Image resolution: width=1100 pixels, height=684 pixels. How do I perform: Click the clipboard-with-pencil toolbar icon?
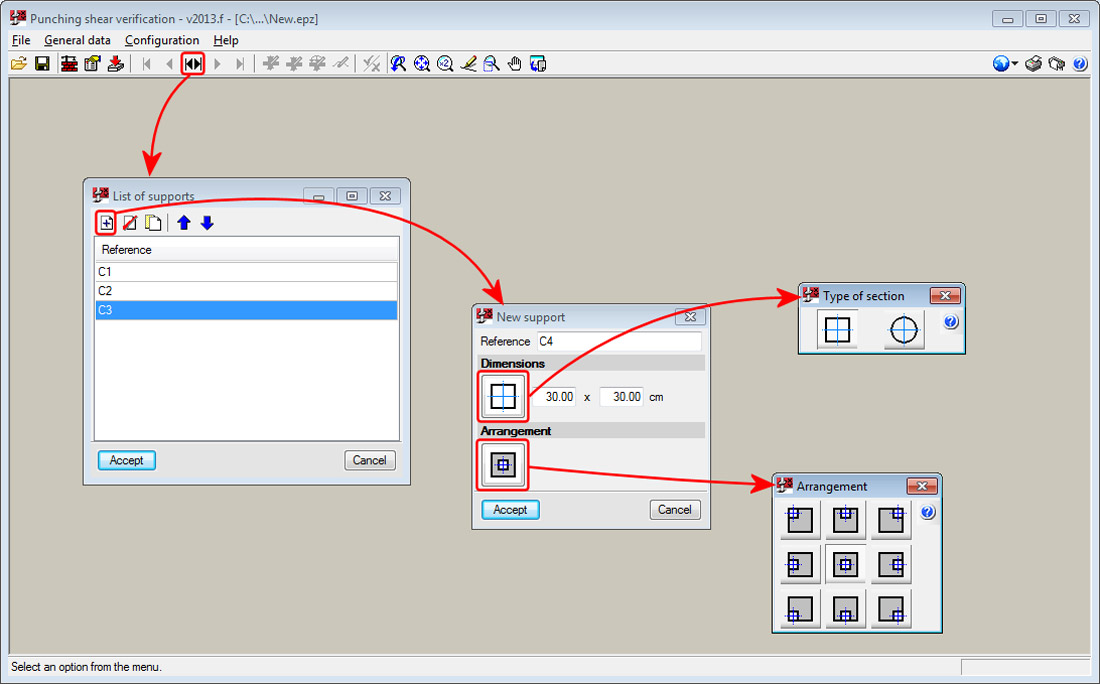92,64
